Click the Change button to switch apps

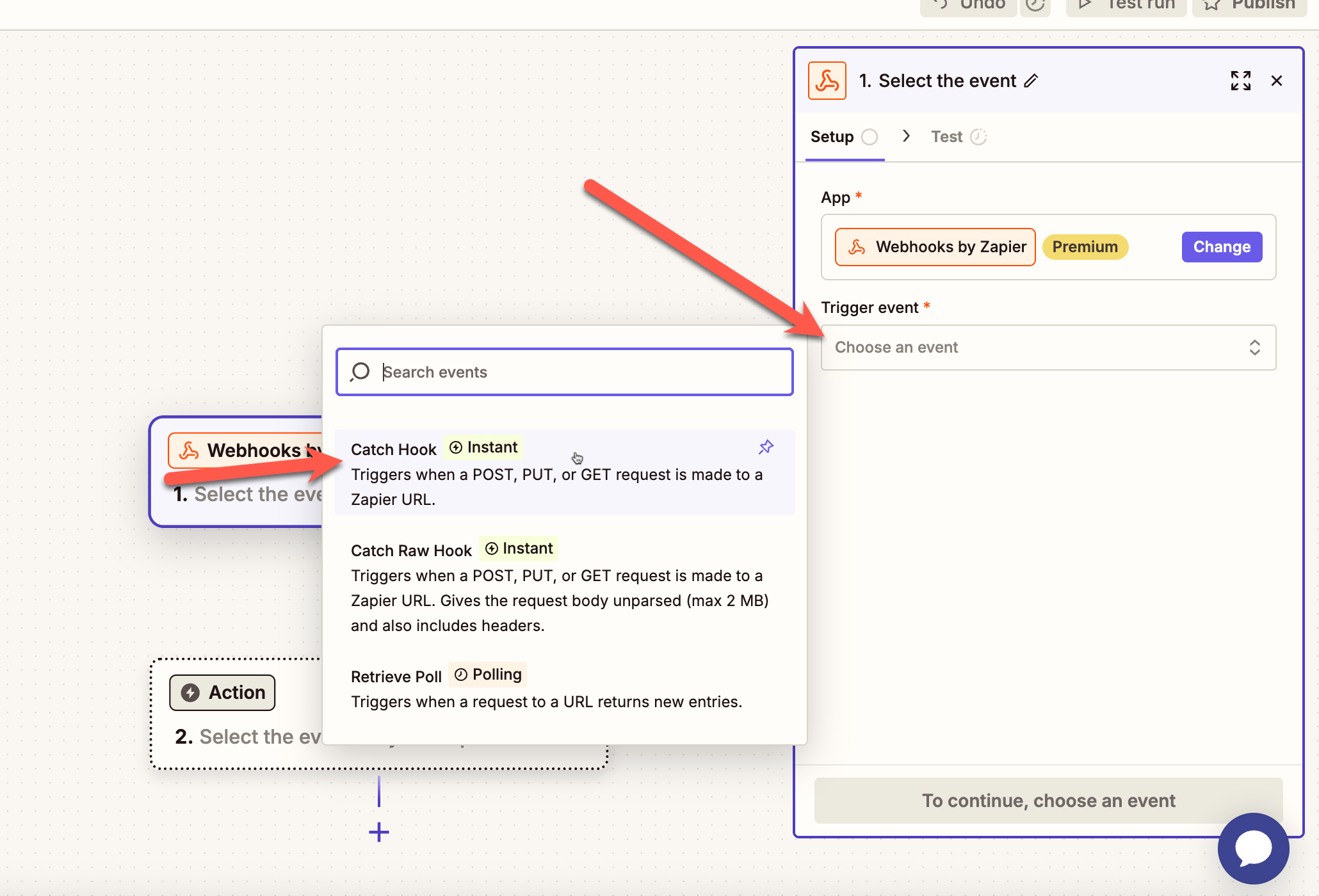[x=1220, y=246]
